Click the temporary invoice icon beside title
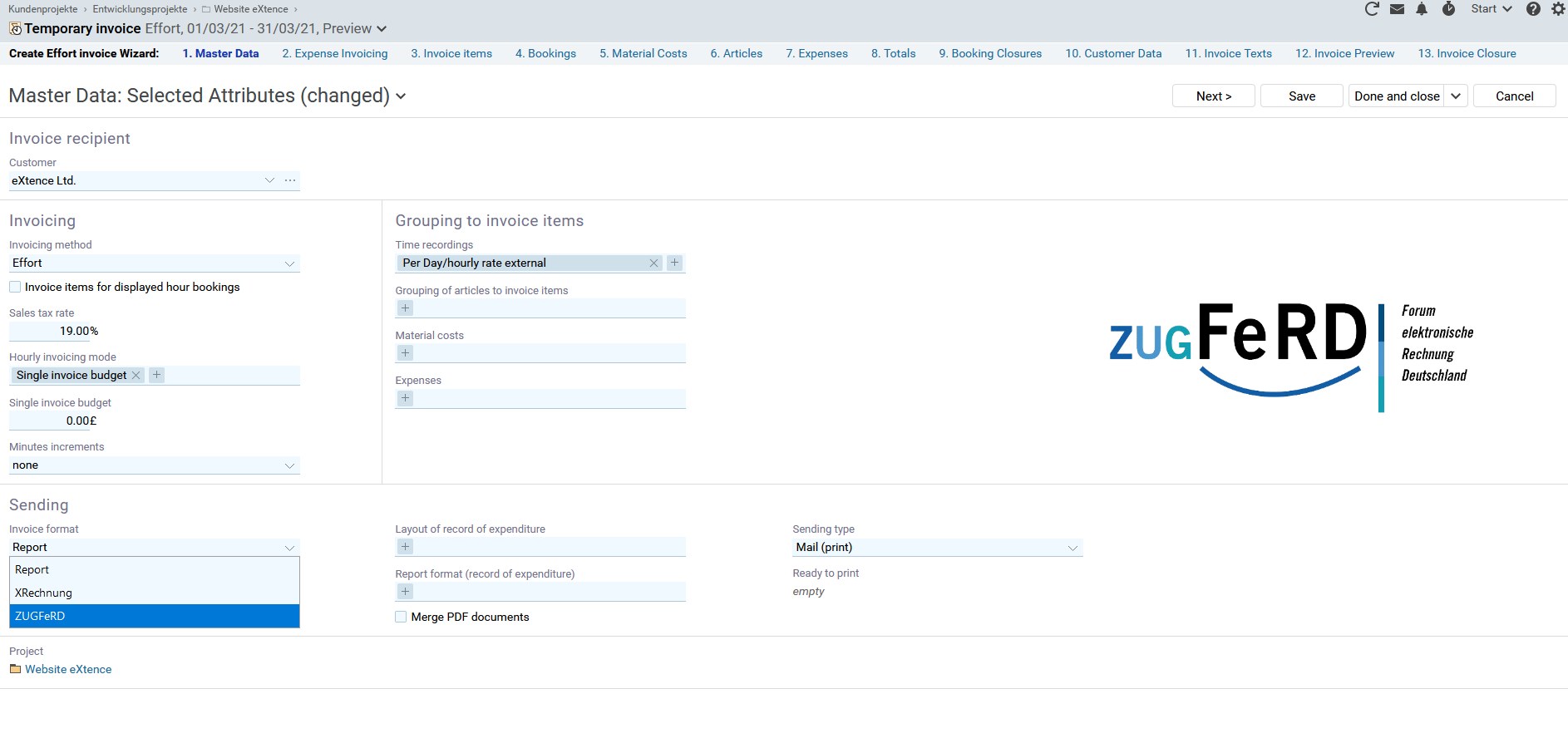This screenshot has width=1568, height=743. [x=15, y=28]
